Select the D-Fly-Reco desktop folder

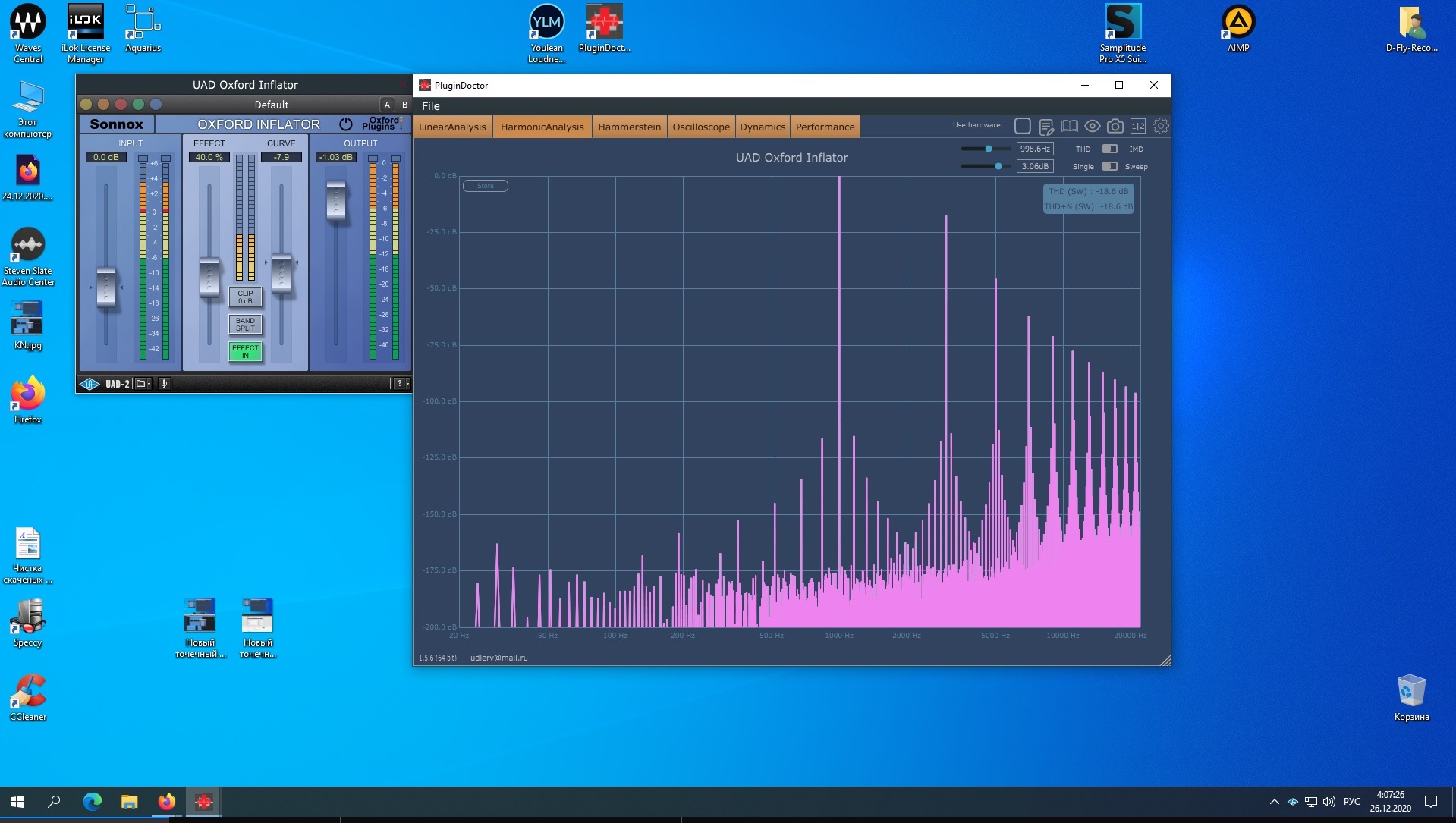tap(1411, 29)
